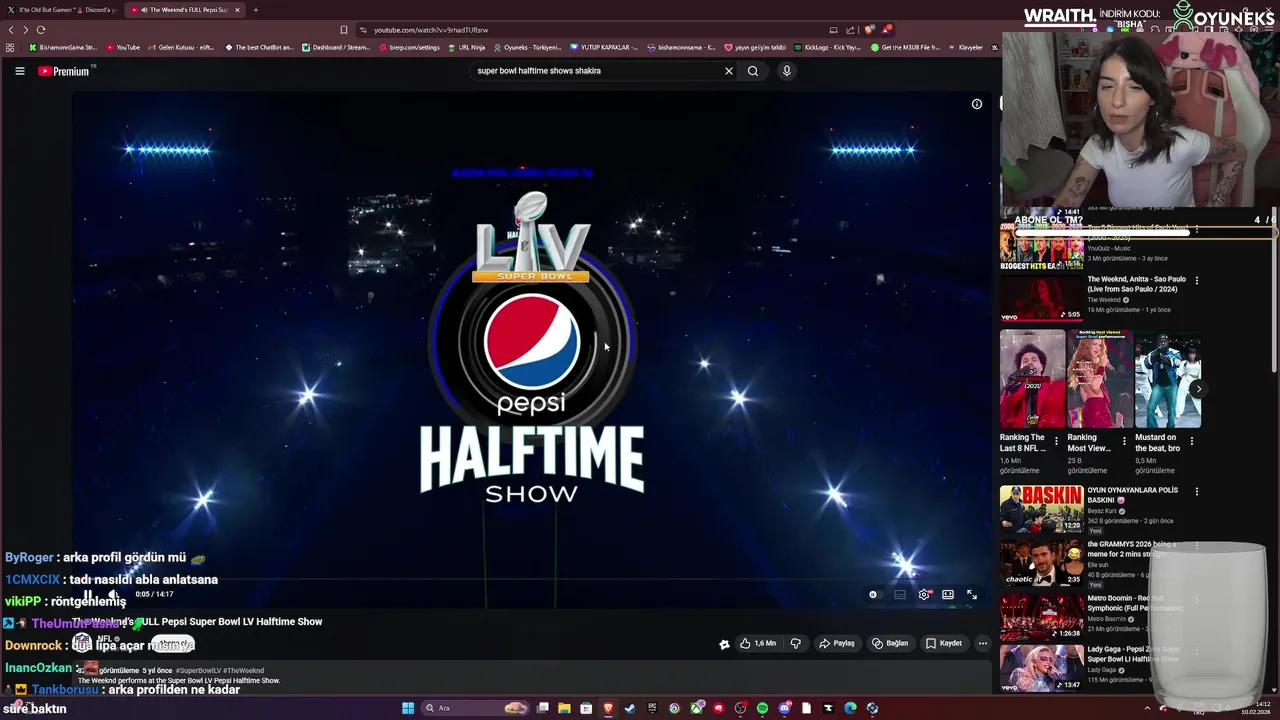
Task: Open The best ChatBot bookmark
Action: point(260,47)
